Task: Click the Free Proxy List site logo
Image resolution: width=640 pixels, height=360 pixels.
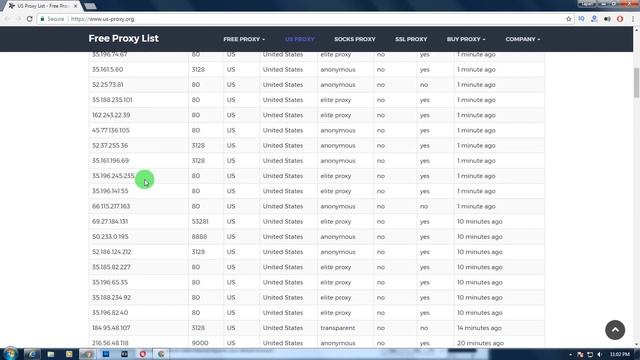Action: 123,38
